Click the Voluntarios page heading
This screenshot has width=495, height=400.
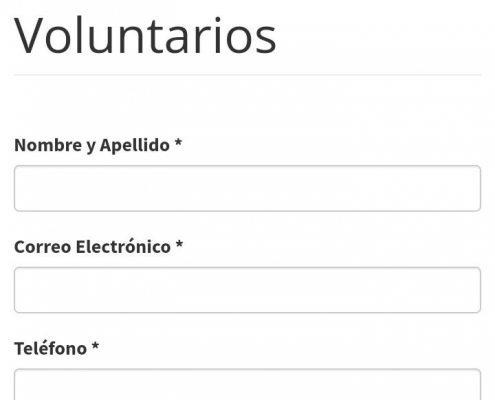tap(145, 35)
